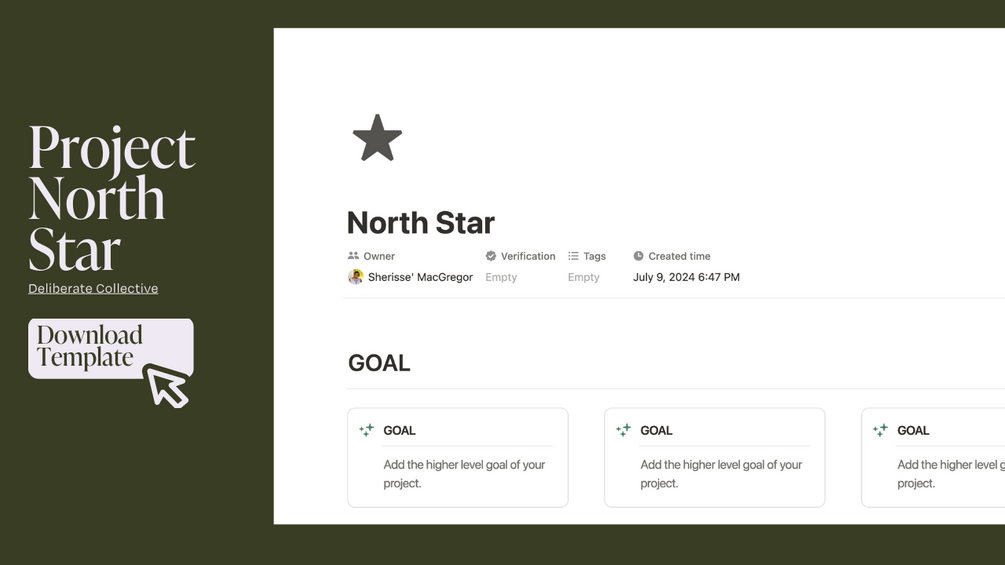1005x565 pixels.
Task: Click the cursor arrow graphic on Download Template
Action: 167,386
